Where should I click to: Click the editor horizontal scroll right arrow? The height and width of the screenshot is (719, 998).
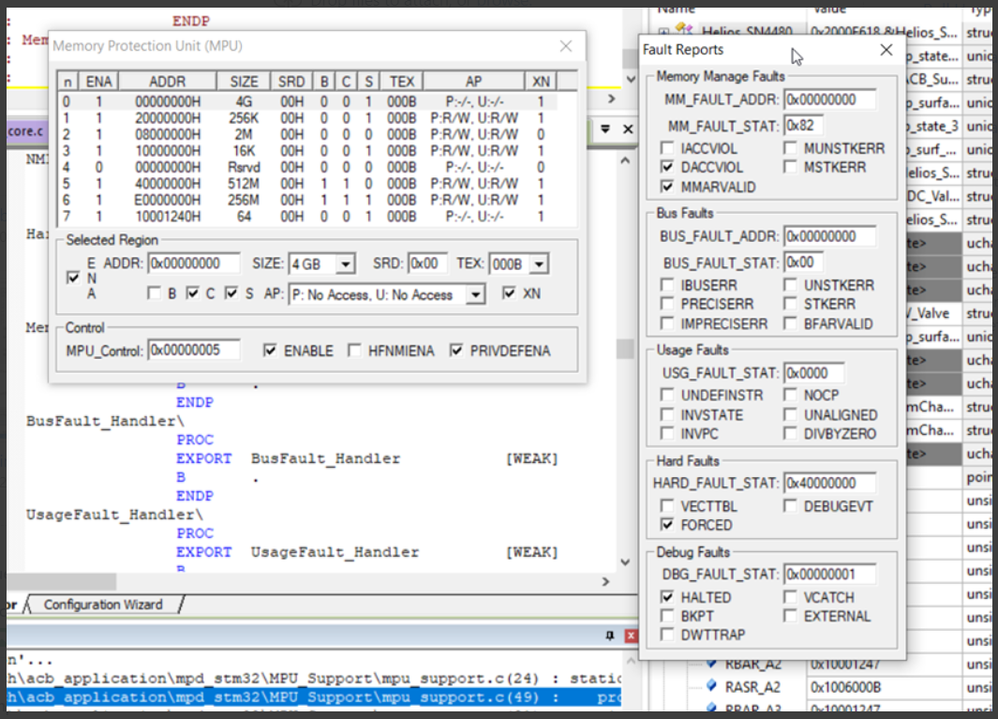(x=605, y=581)
